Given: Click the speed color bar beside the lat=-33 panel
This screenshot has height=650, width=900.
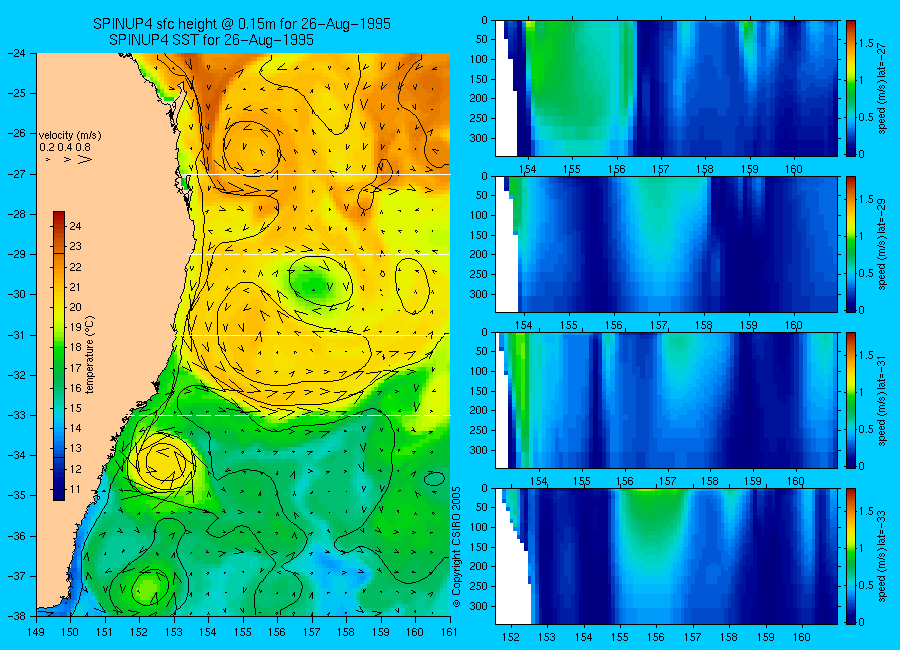Looking at the screenshot, I should pyautogui.click(x=850, y=556).
